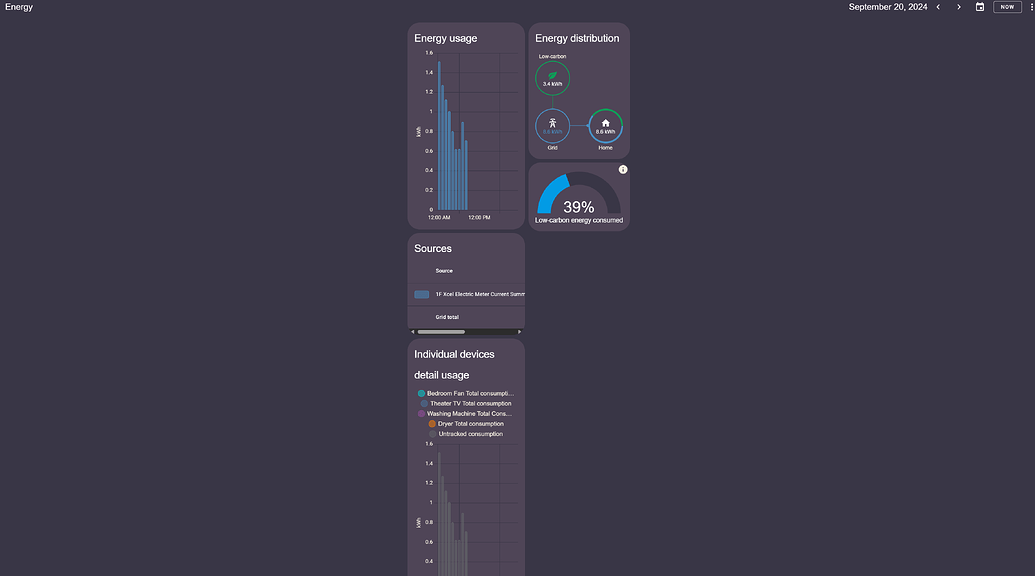Click the Energy page title
Screen dimensions: 1035x576
click(x=19, y=7)
